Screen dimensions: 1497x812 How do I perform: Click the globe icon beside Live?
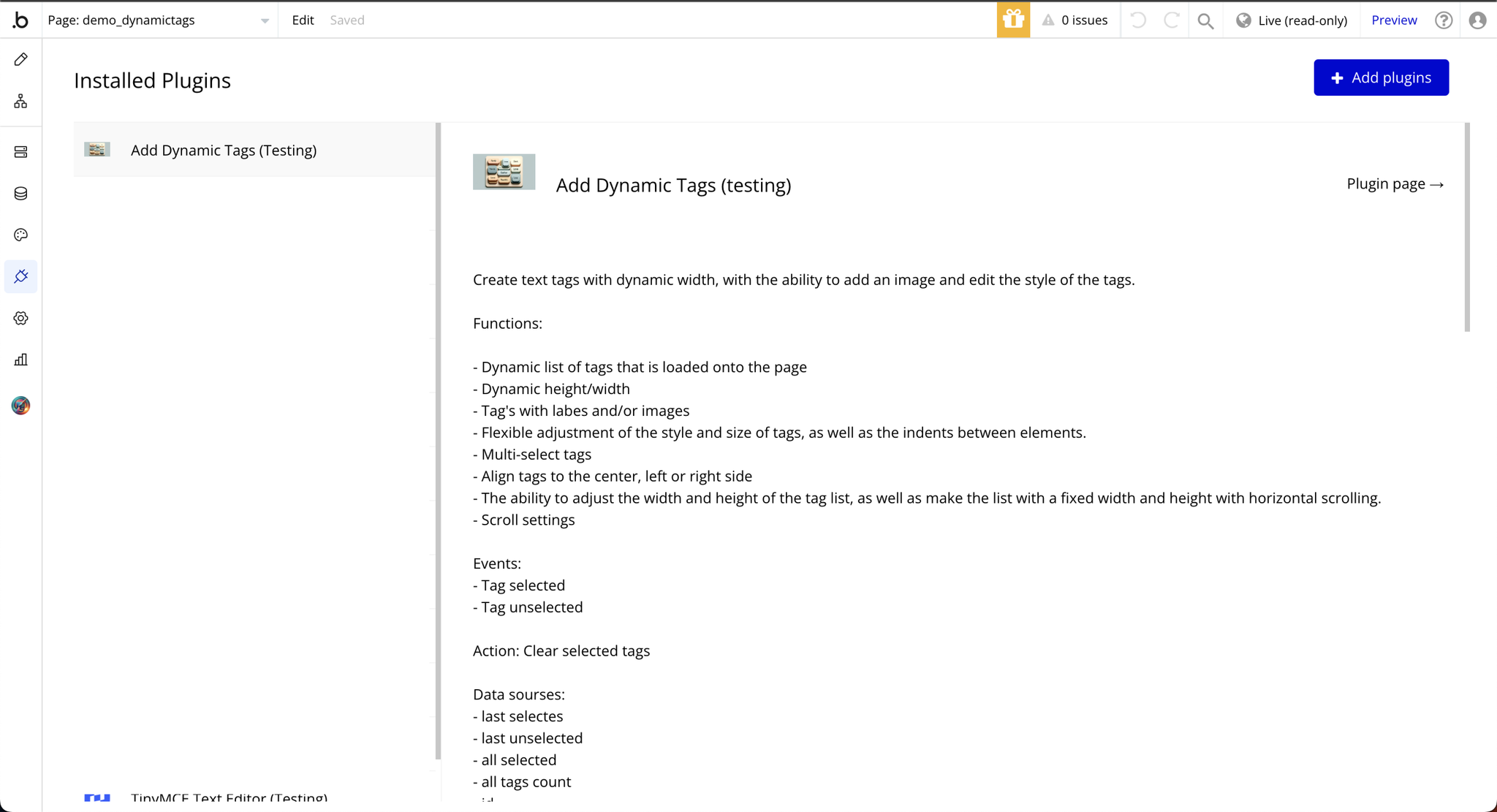point(1243,20)
